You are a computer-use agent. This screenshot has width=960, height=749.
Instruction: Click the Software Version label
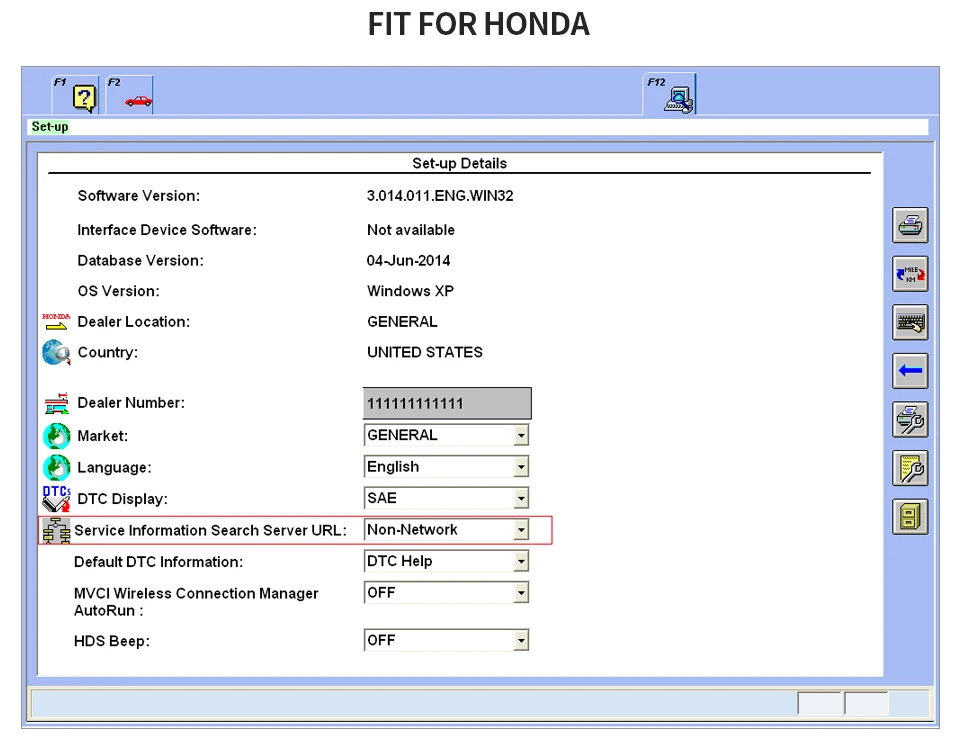138,196
